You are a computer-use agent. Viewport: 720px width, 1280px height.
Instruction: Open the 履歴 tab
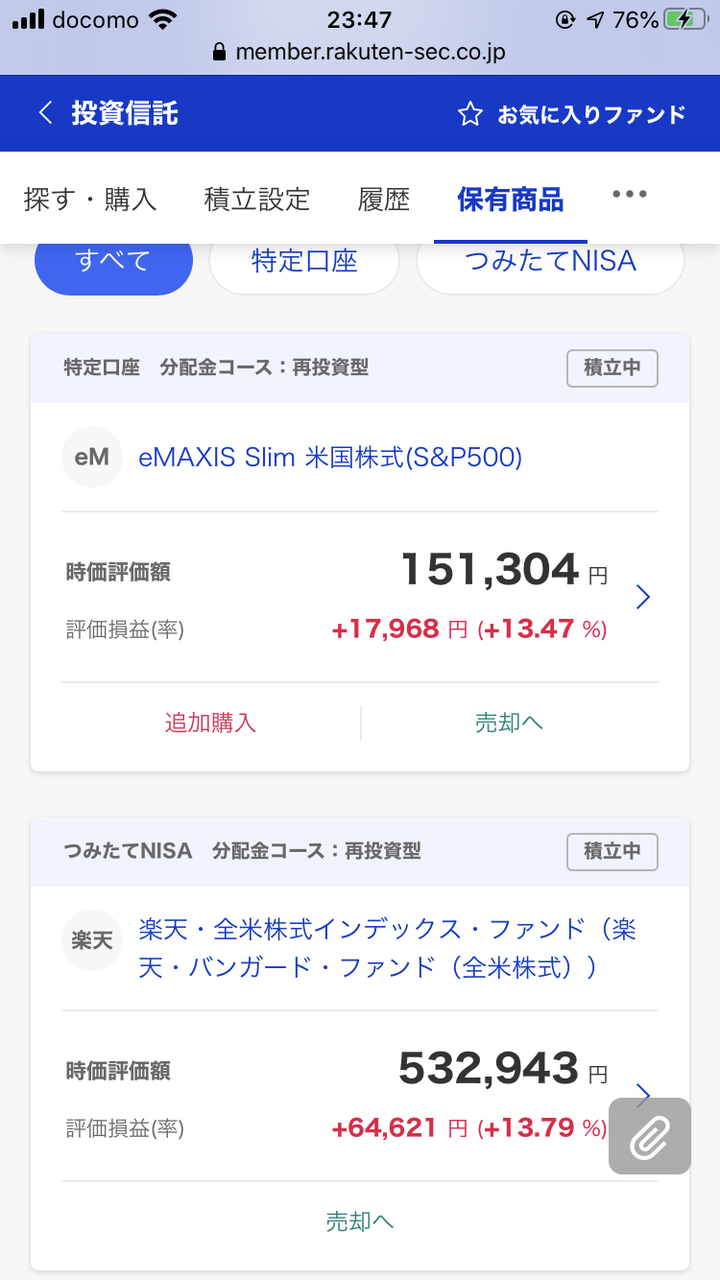coord(384,199)
